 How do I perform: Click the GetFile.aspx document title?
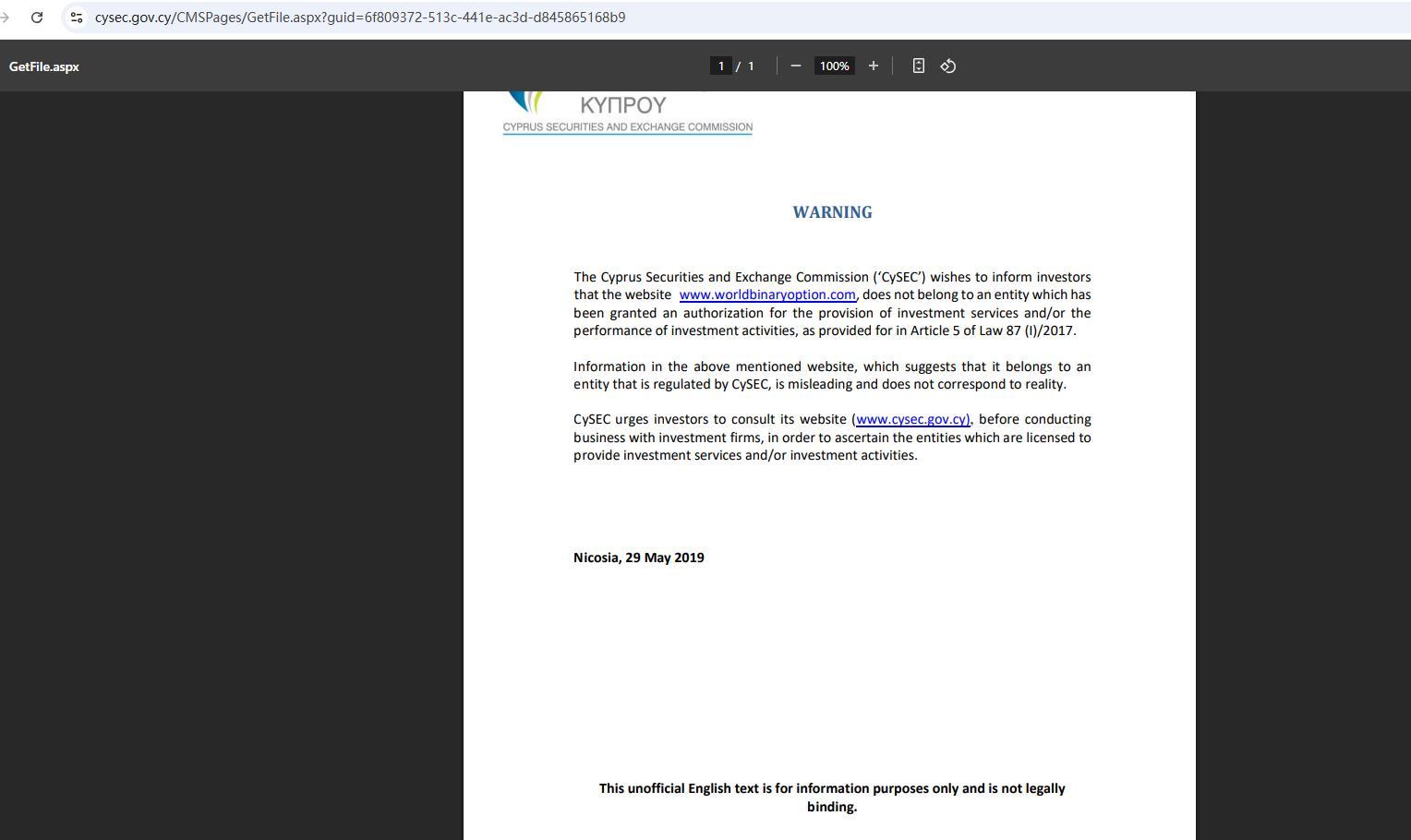click(44, 66)
